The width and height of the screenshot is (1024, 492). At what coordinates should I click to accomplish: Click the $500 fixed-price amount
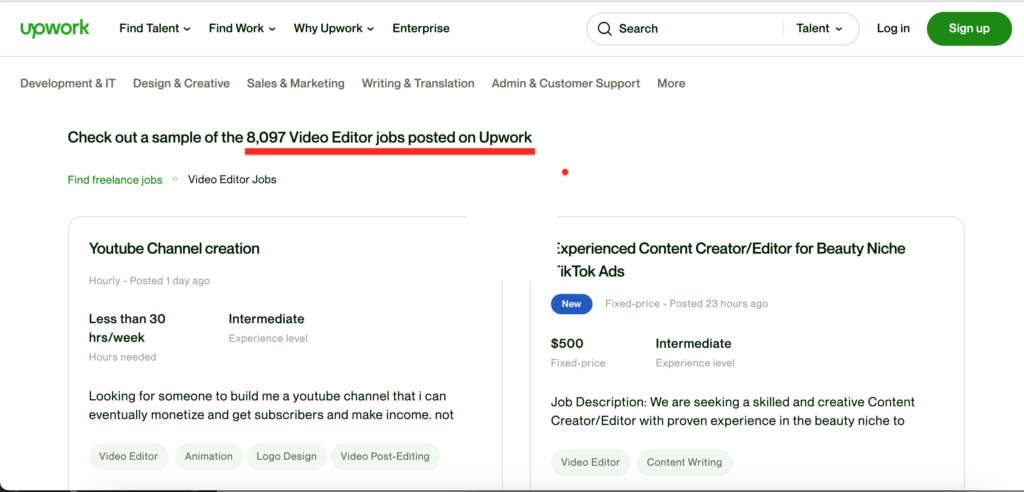point(567,344)
